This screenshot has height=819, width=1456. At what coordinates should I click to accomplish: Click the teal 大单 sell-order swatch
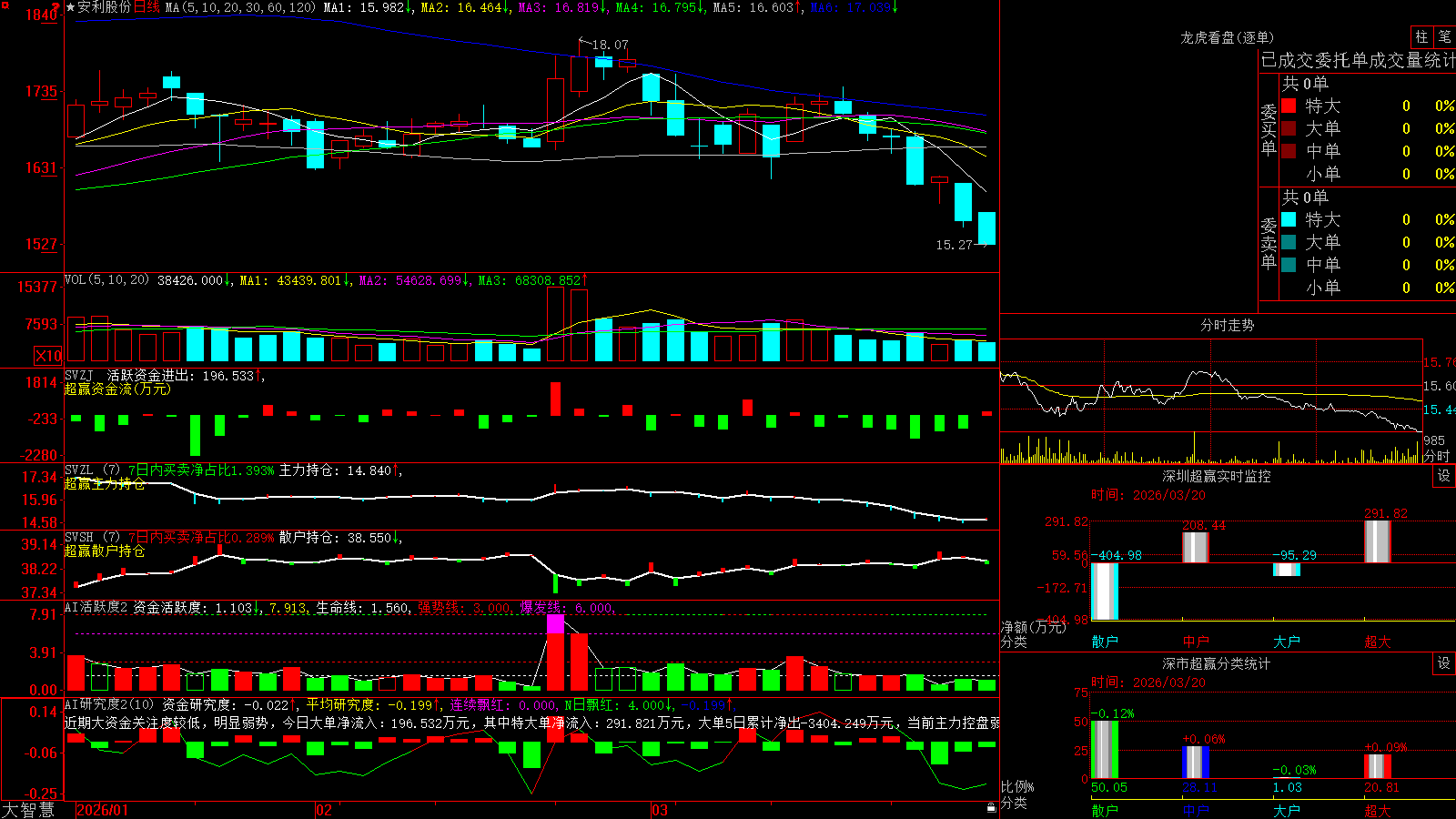1289,242
